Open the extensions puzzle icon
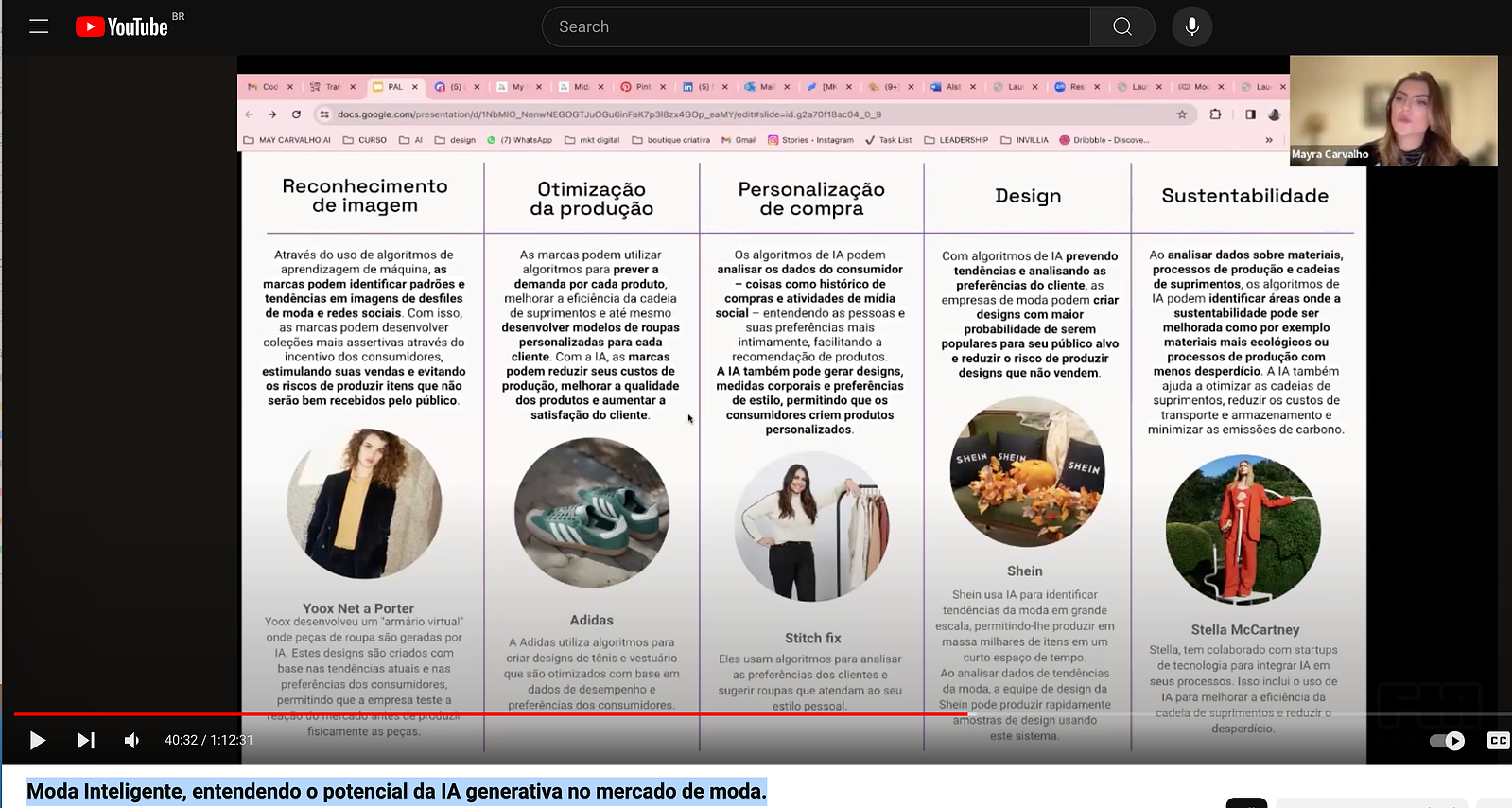Viewport: 1512px width, 808px height. (1215, 114)
